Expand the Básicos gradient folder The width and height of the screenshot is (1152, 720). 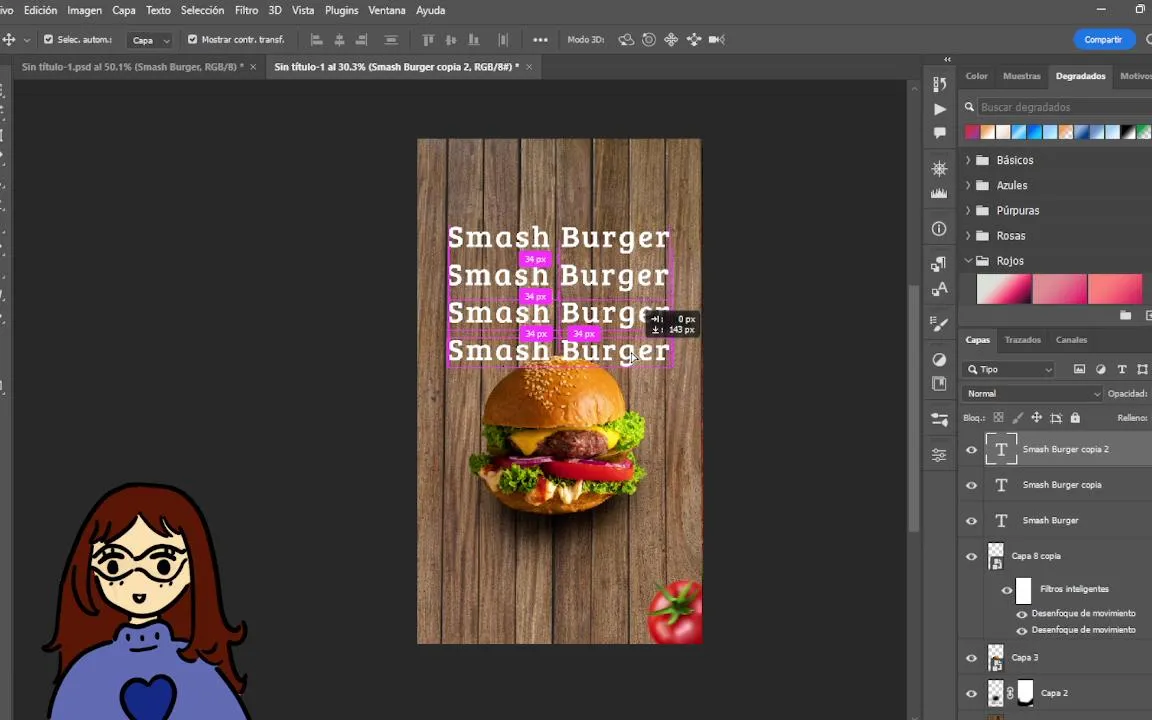point(968,160)
